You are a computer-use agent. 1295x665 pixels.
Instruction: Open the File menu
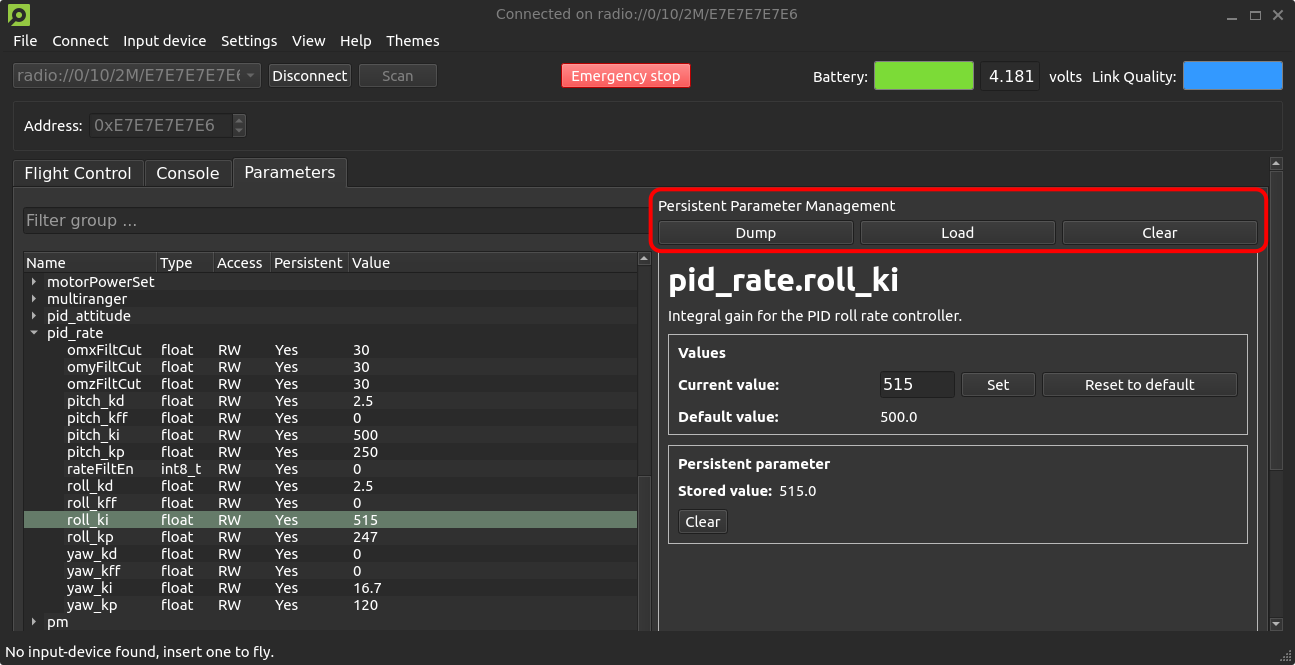pyautogui.click(x=25, y=41)
